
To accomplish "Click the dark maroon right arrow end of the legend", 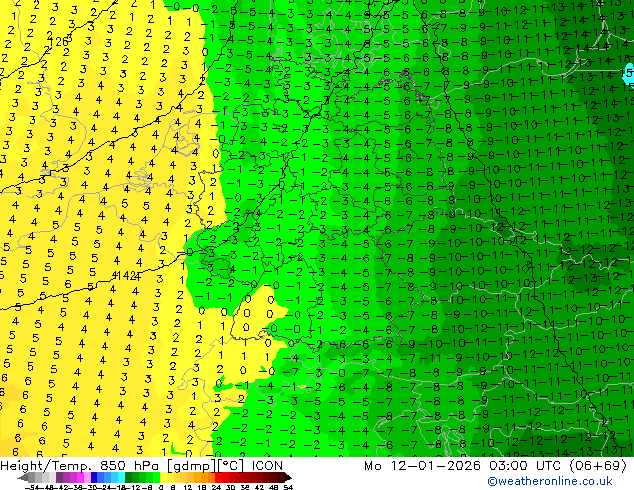I will pos(288,477).
